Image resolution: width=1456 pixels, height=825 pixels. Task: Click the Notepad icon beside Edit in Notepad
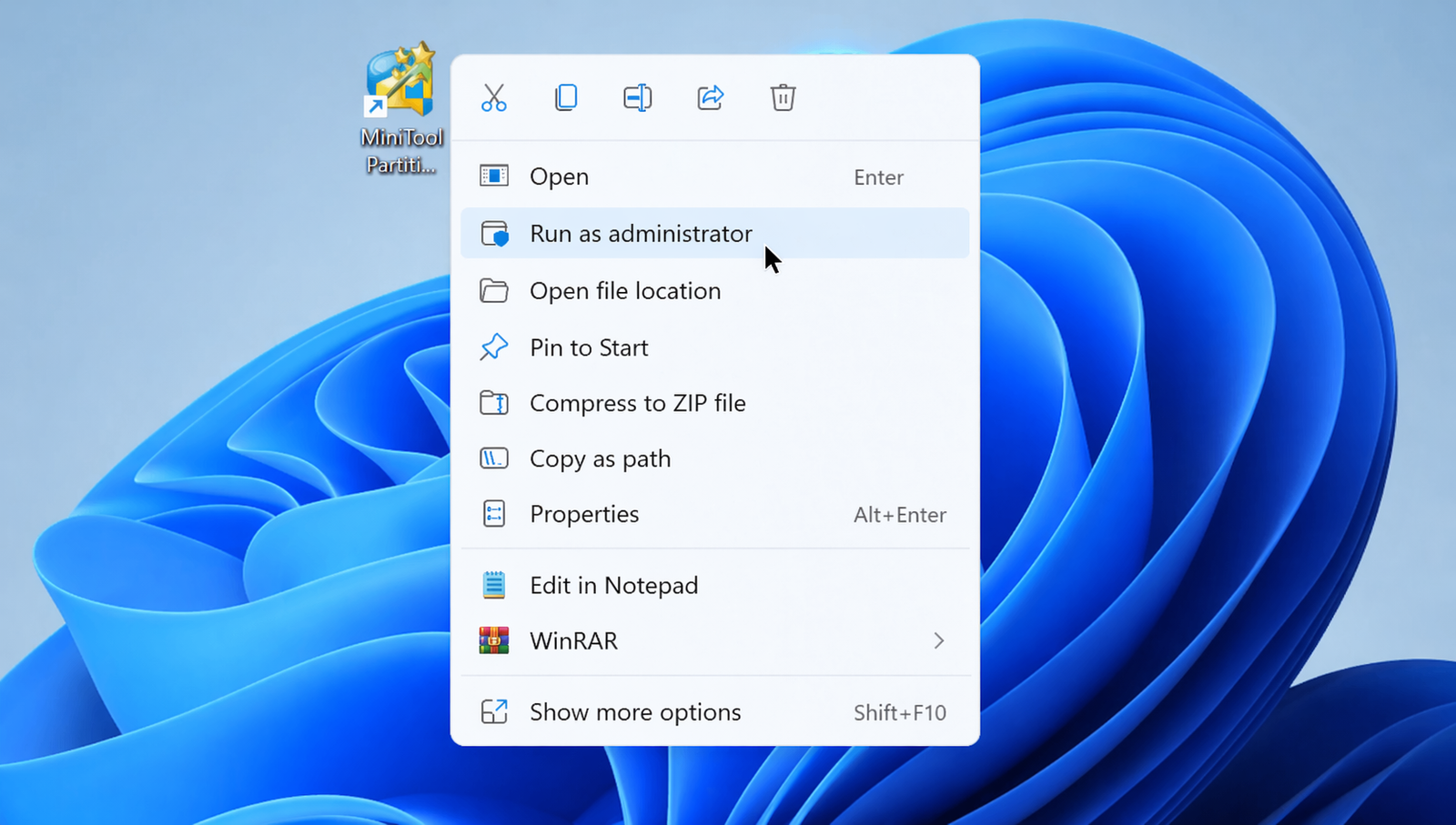coord(494,585)
